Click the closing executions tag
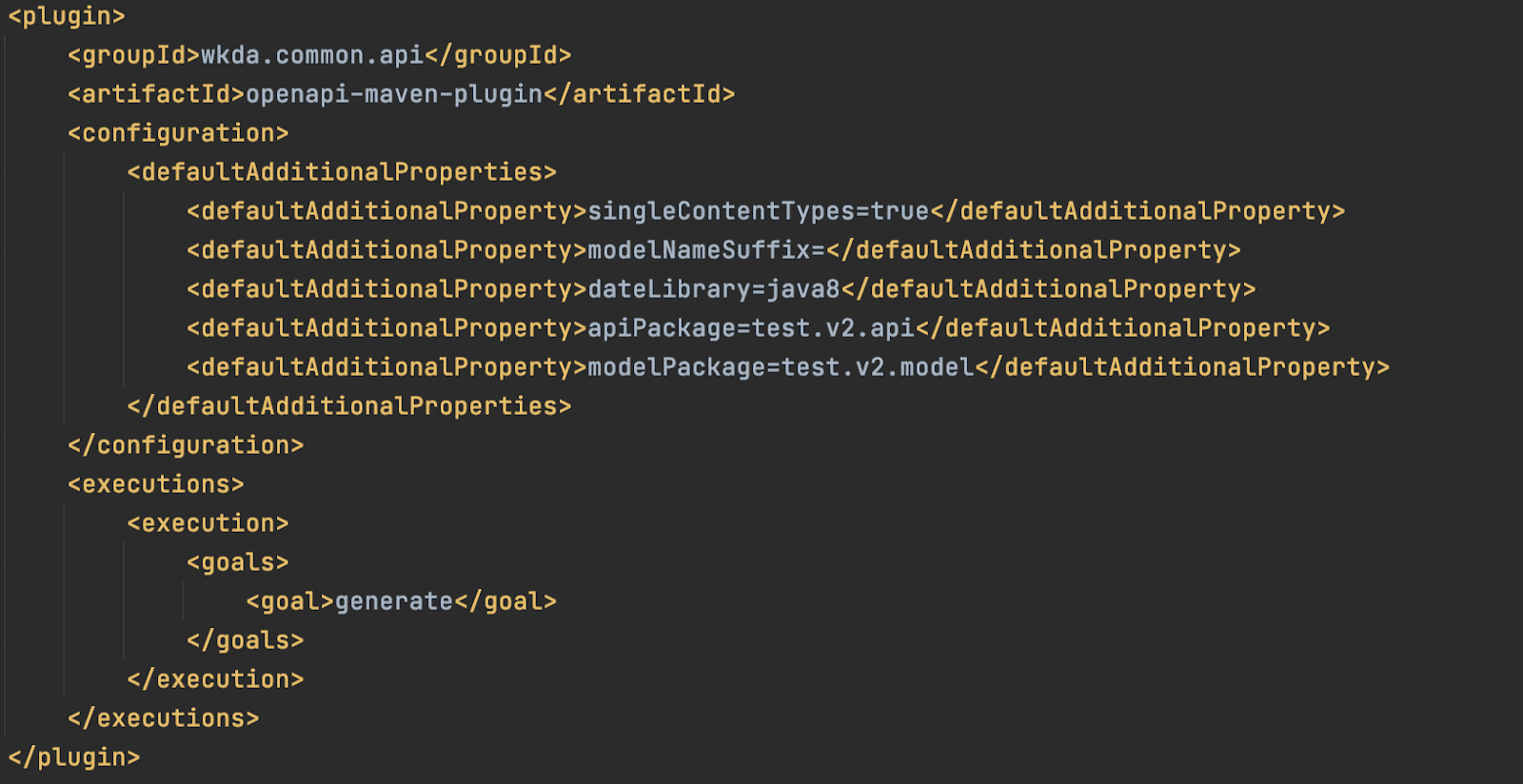Image resolution: width=1523 pixels, height=784 pixels. point(164,718)
